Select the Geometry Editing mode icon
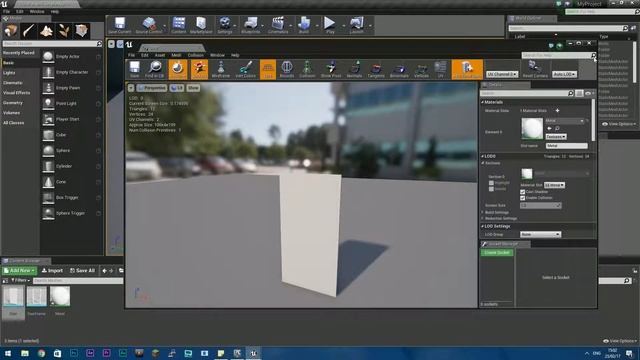 point(82,31)
